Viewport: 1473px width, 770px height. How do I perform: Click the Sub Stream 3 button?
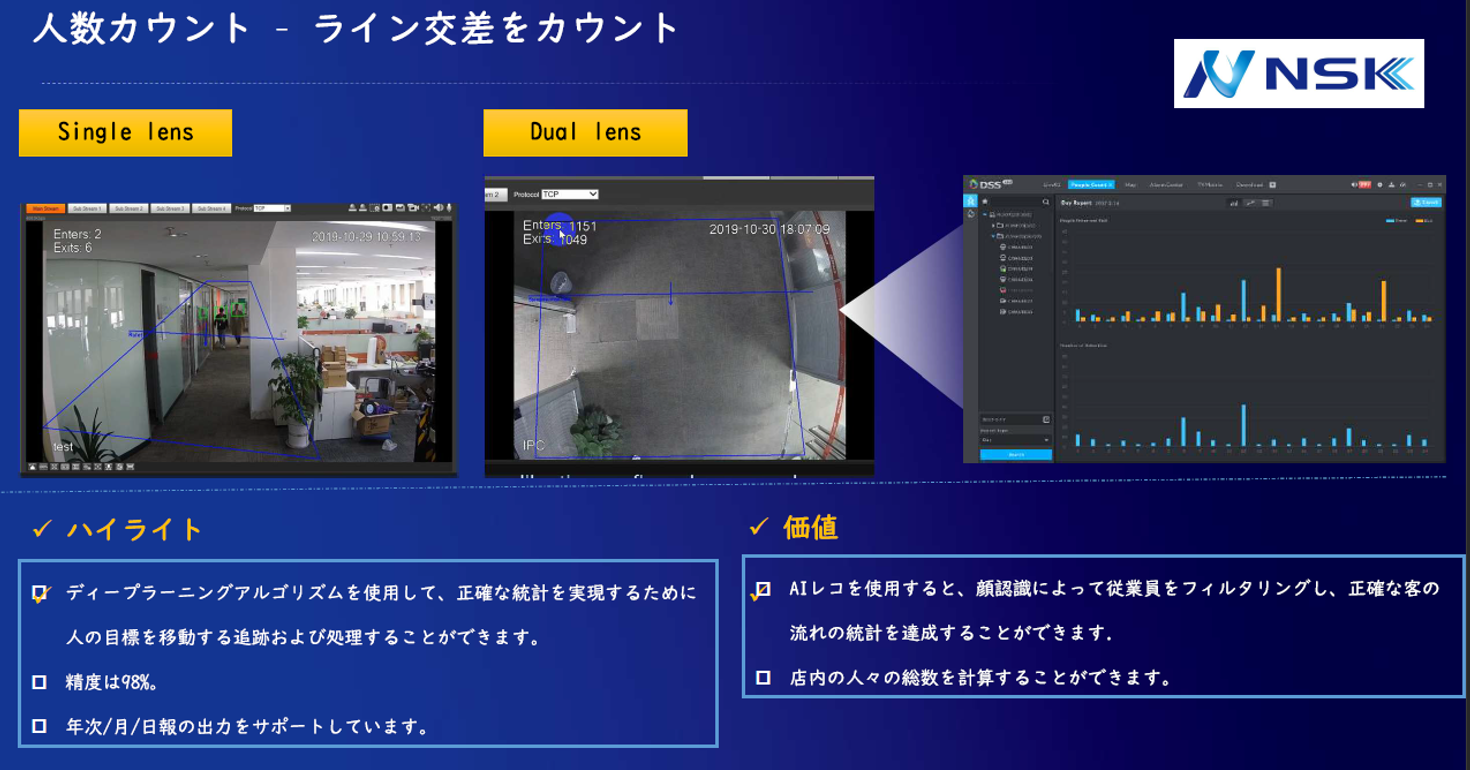(170, 208)
